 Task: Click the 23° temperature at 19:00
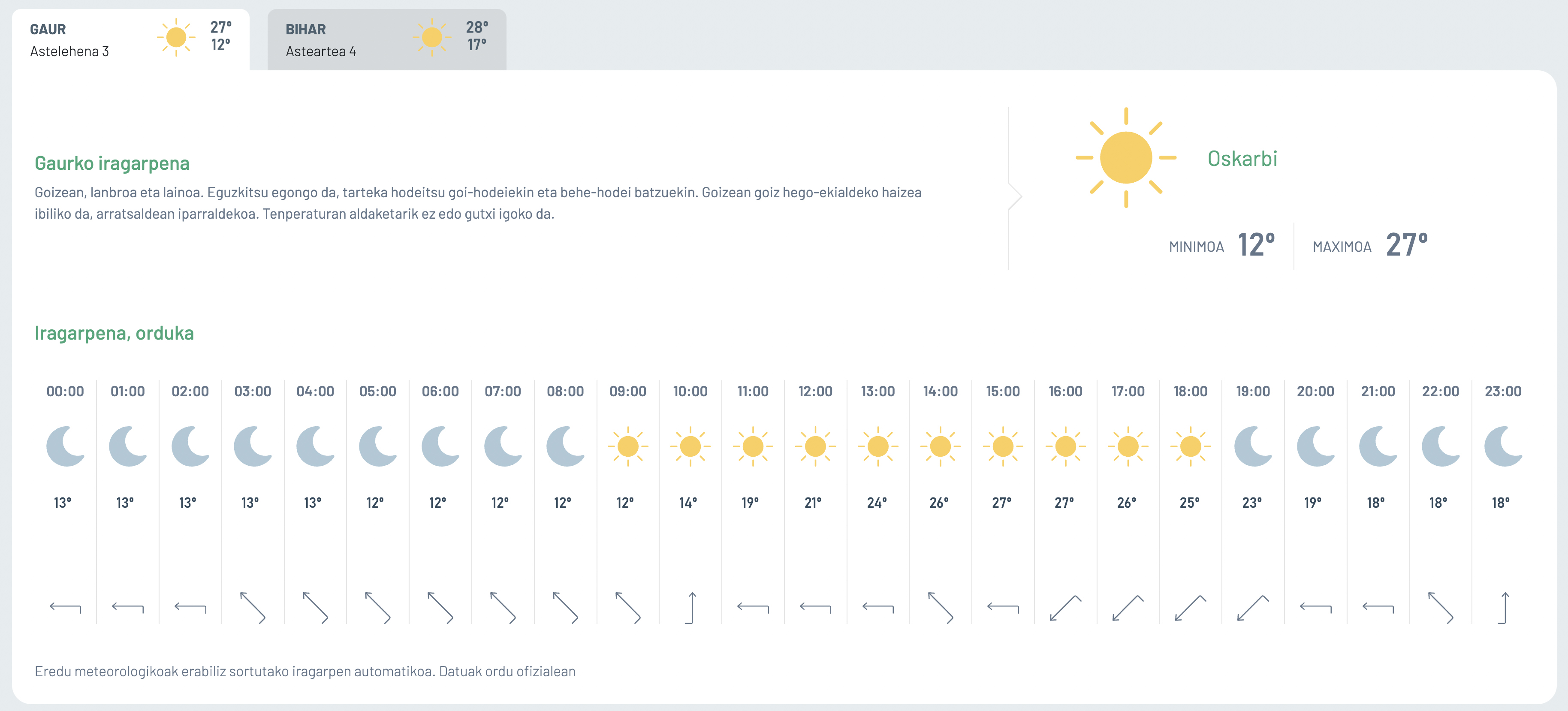tap(1252, 503)
